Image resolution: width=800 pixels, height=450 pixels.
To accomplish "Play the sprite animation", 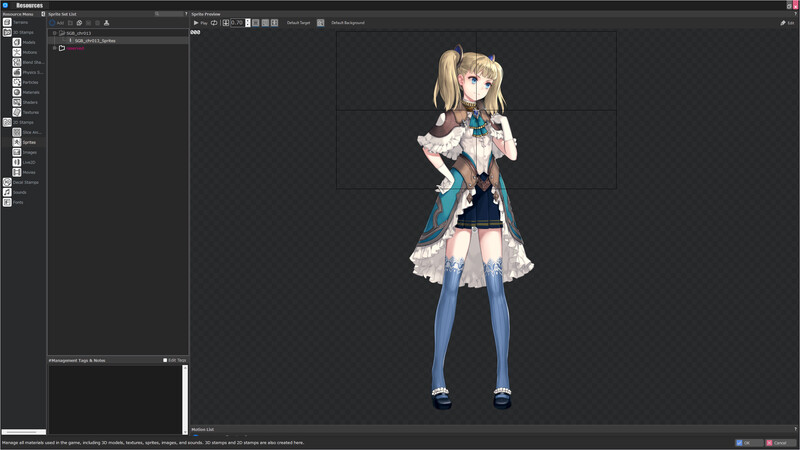I will point(200,23).
